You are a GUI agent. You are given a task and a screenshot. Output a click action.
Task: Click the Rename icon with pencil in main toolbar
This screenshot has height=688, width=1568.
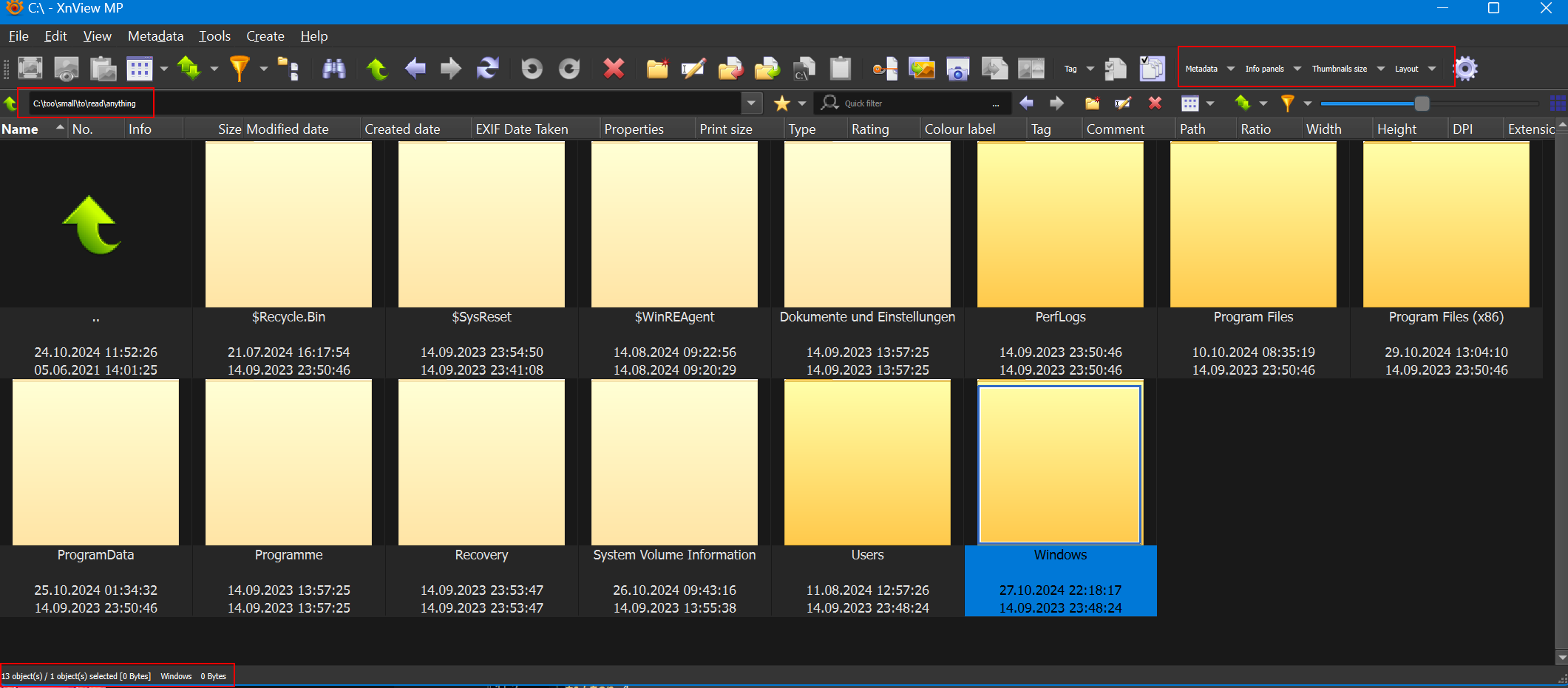693,69
